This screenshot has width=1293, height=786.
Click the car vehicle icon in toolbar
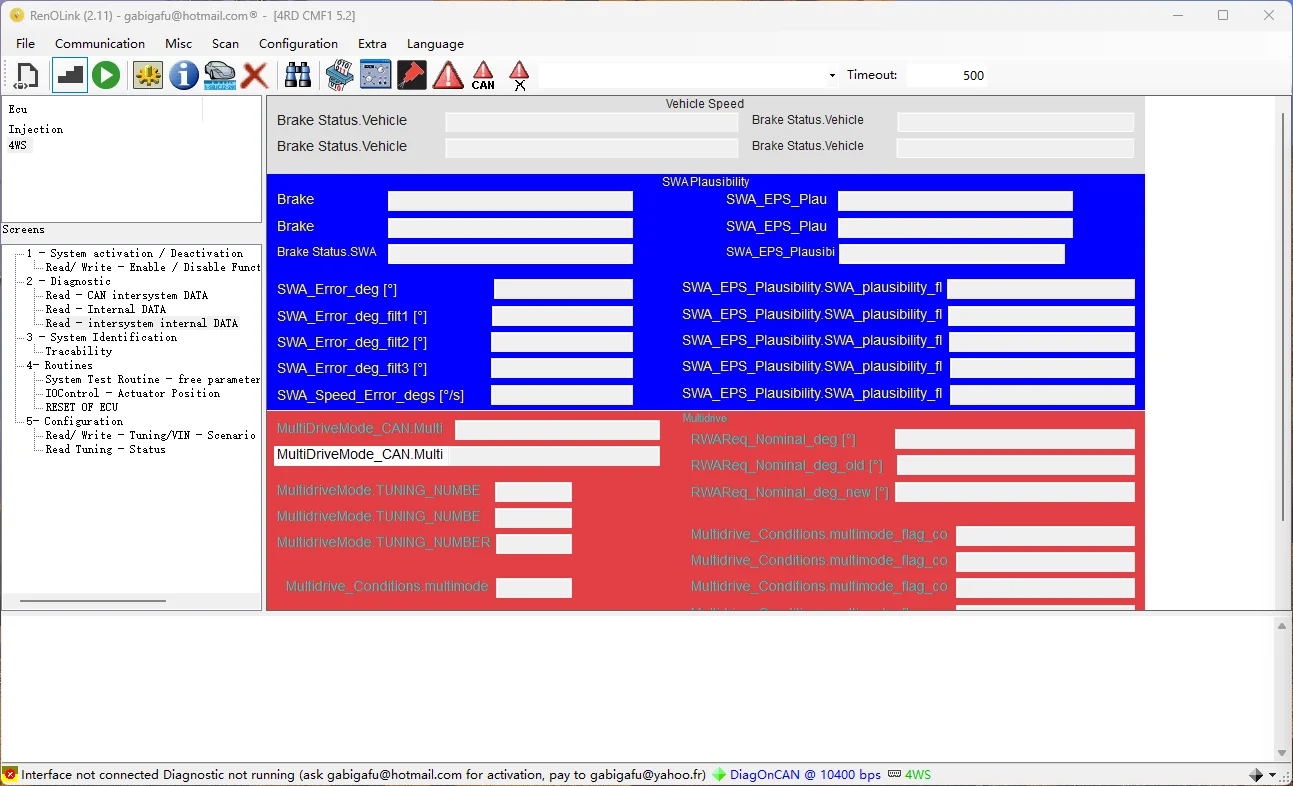219,75
